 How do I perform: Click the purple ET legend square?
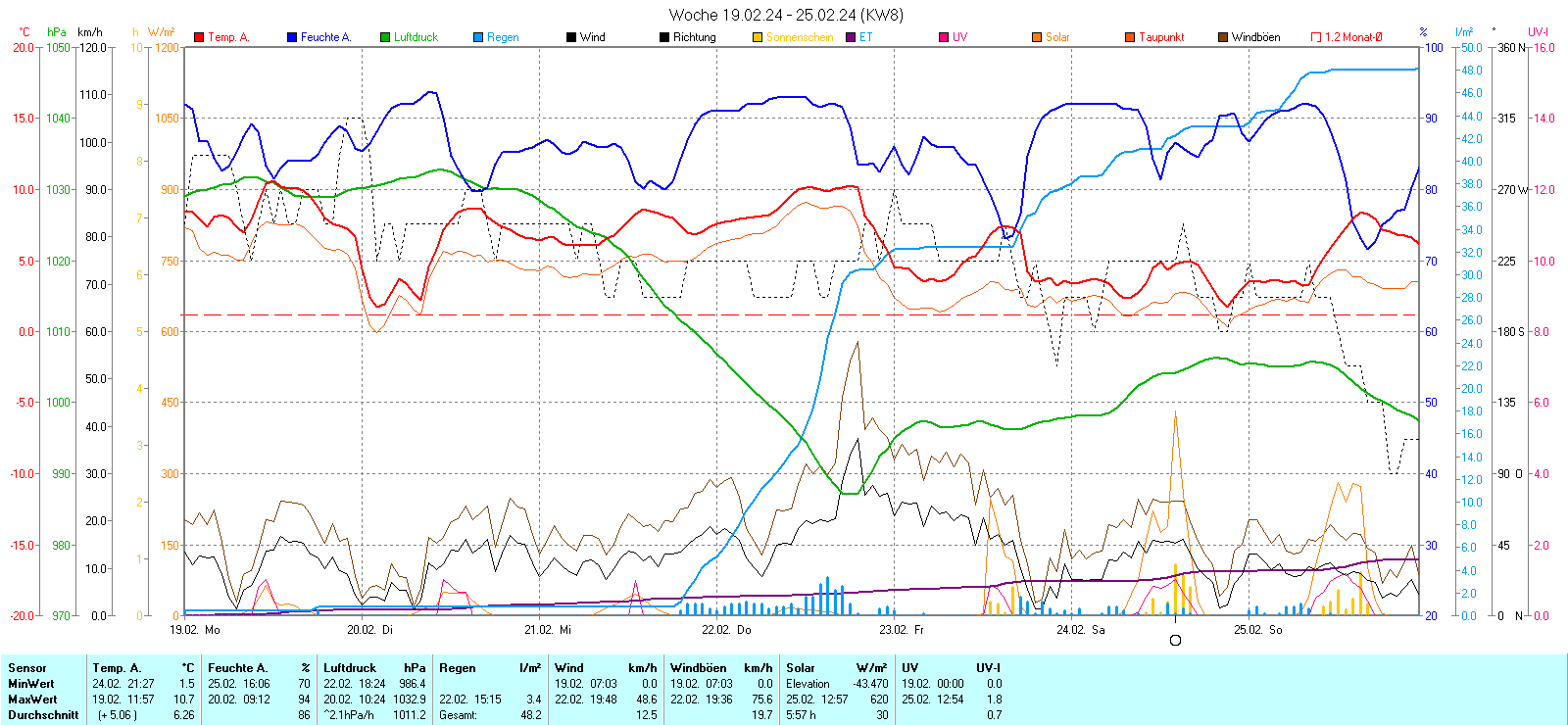coord(851,37)
